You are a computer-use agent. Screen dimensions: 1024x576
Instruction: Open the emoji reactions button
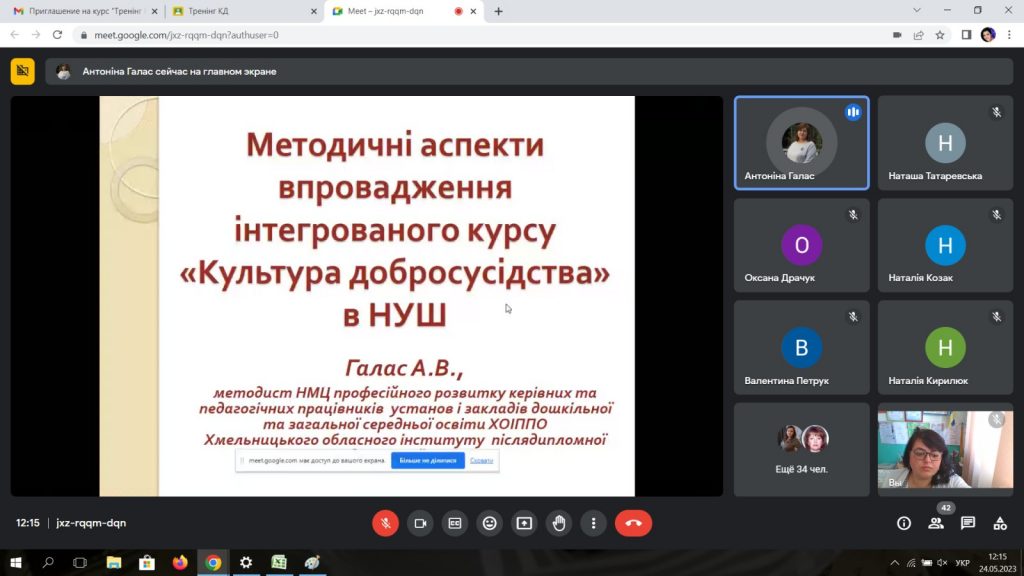point(489,523)
